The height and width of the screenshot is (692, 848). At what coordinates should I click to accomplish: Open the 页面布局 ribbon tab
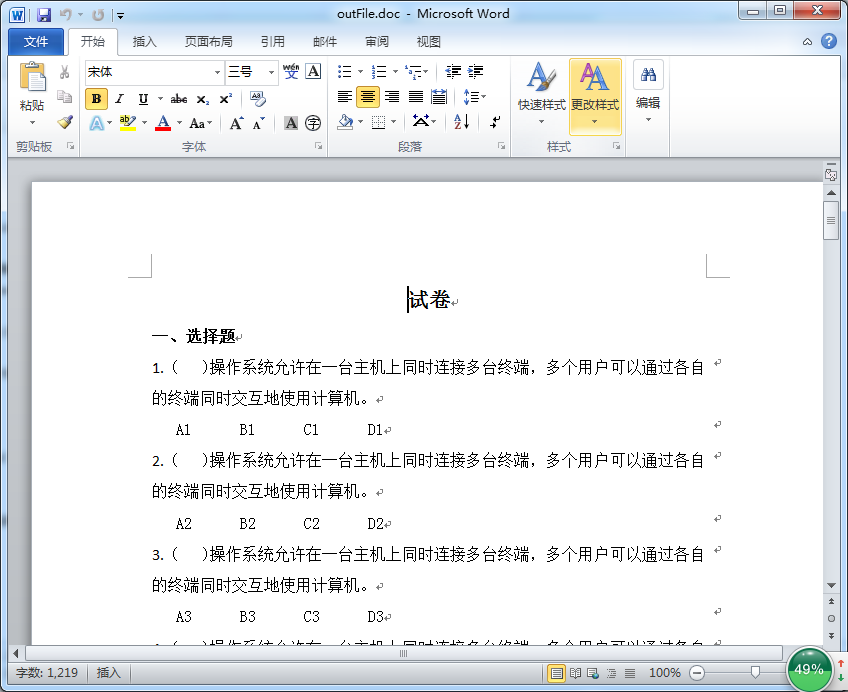[x=208, y=42]
